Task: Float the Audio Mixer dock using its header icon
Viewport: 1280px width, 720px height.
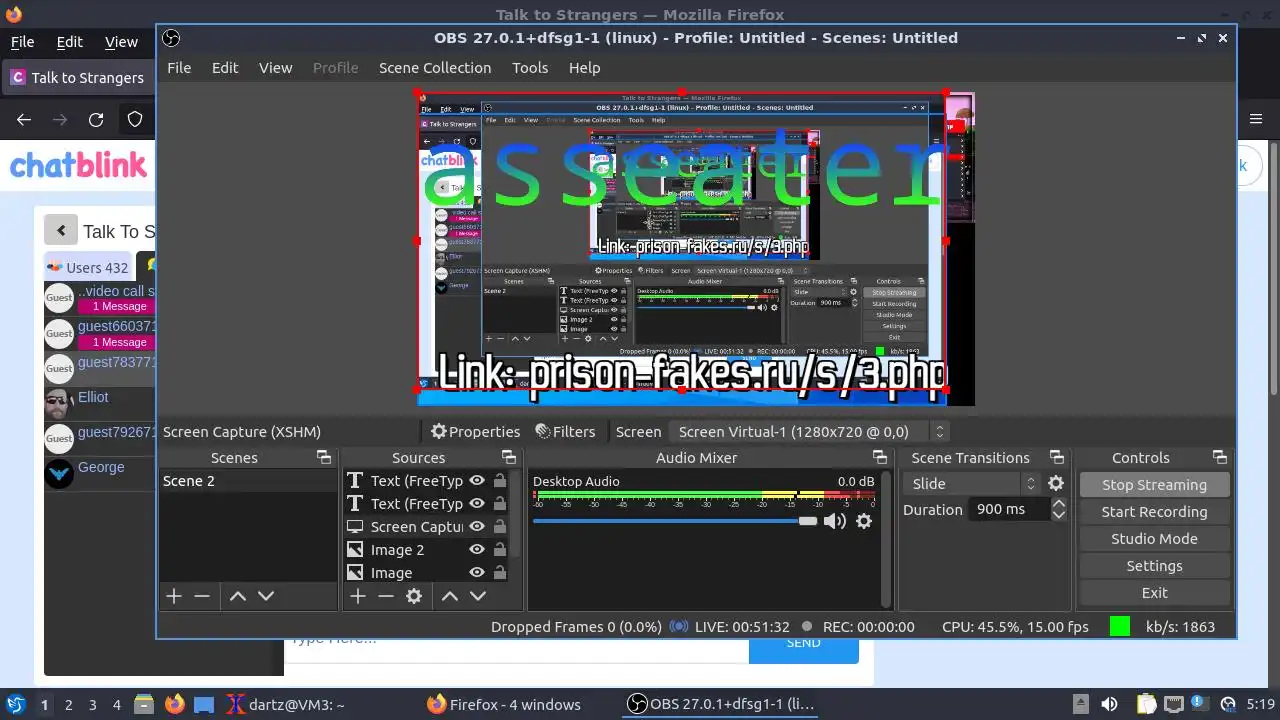Action: (x=880, y=457)
